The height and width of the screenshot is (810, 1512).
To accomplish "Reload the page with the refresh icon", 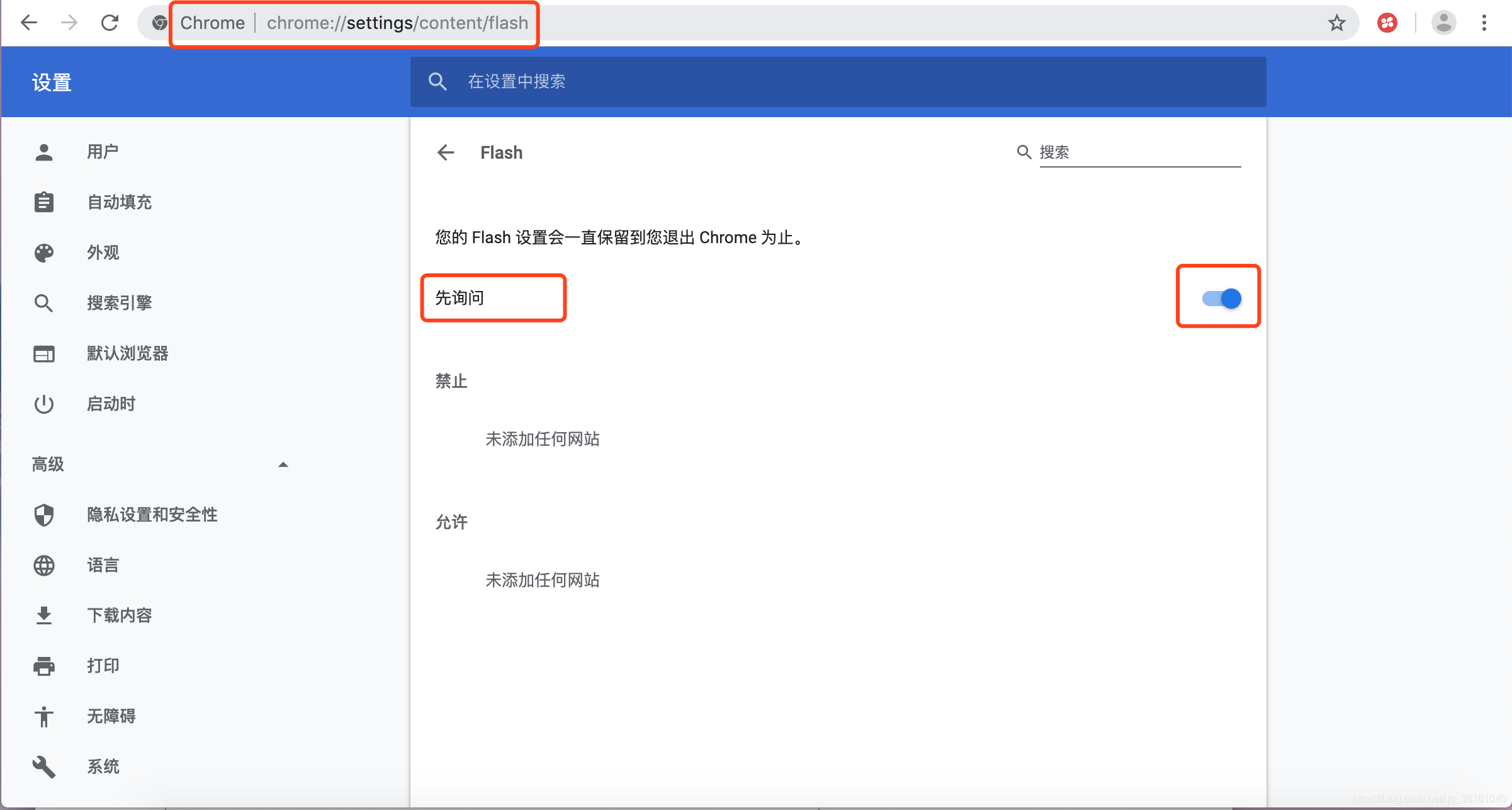I will pyautogui.click(x=110, y=23).
